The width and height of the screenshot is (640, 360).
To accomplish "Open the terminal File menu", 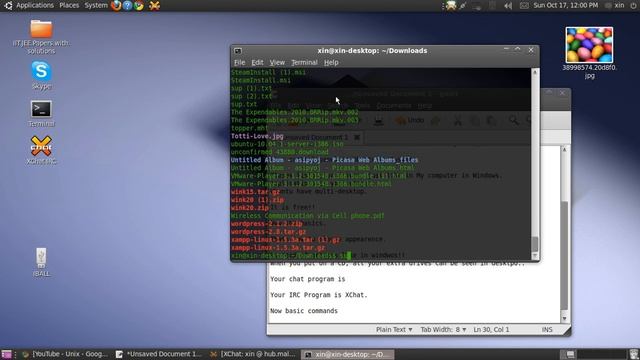I will (239, 62).
